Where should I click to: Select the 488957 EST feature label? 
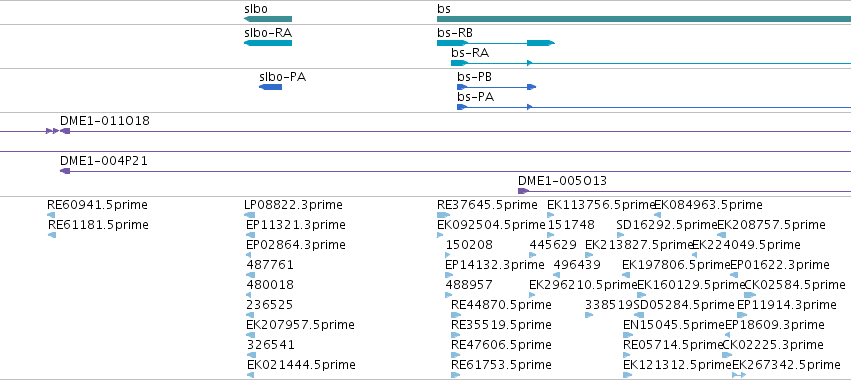[x=469, y=284]
